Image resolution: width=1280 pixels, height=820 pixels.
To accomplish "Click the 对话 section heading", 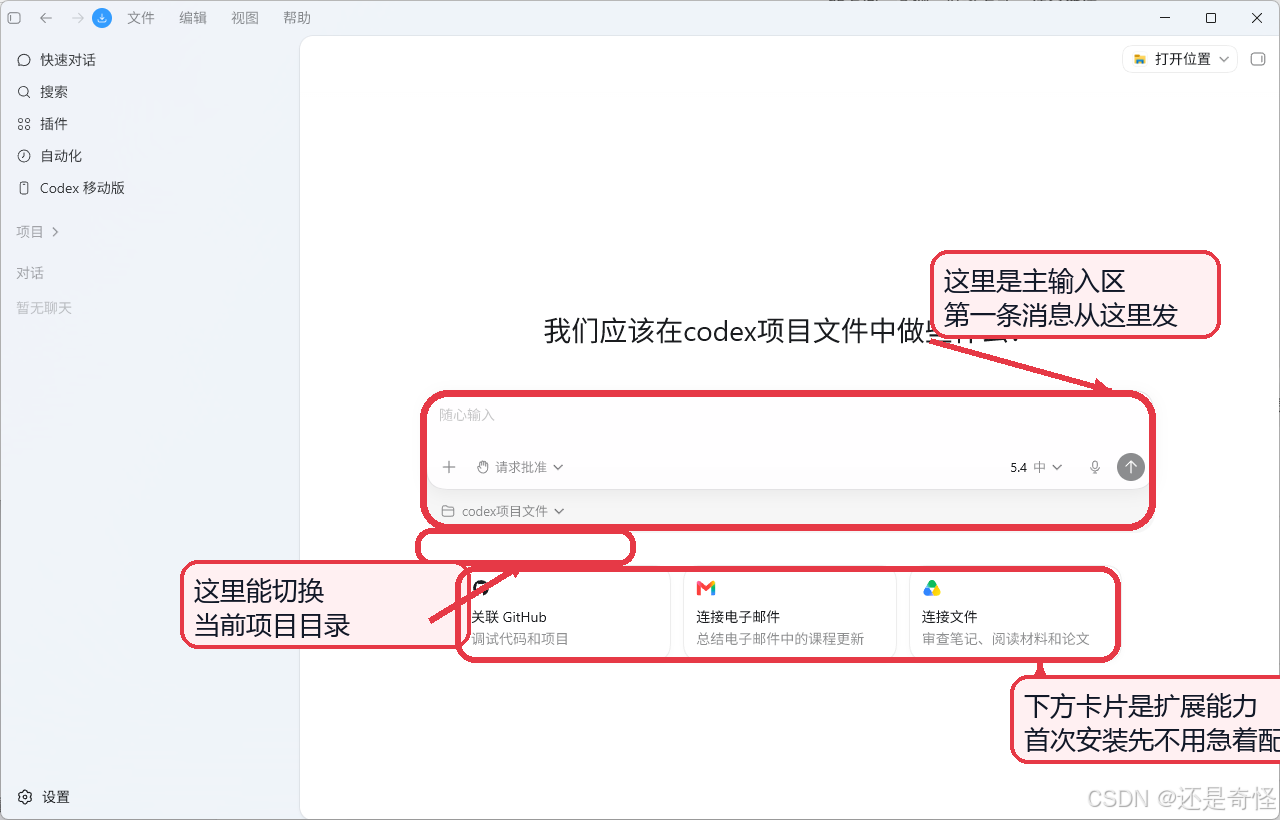I will pos(30,273).
